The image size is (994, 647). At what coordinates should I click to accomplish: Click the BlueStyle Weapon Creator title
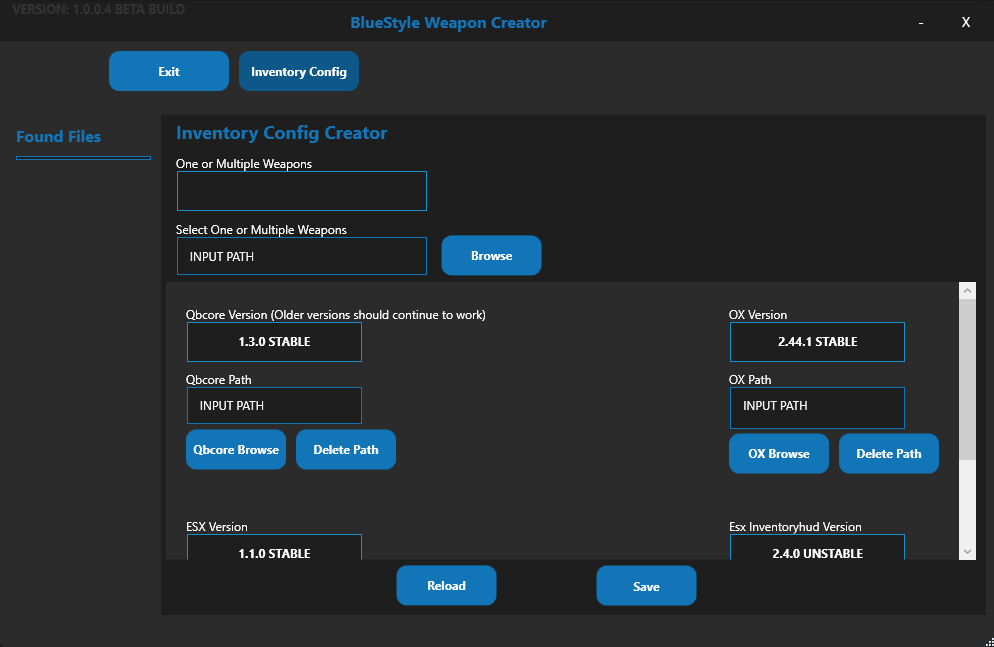click(448, 23)
